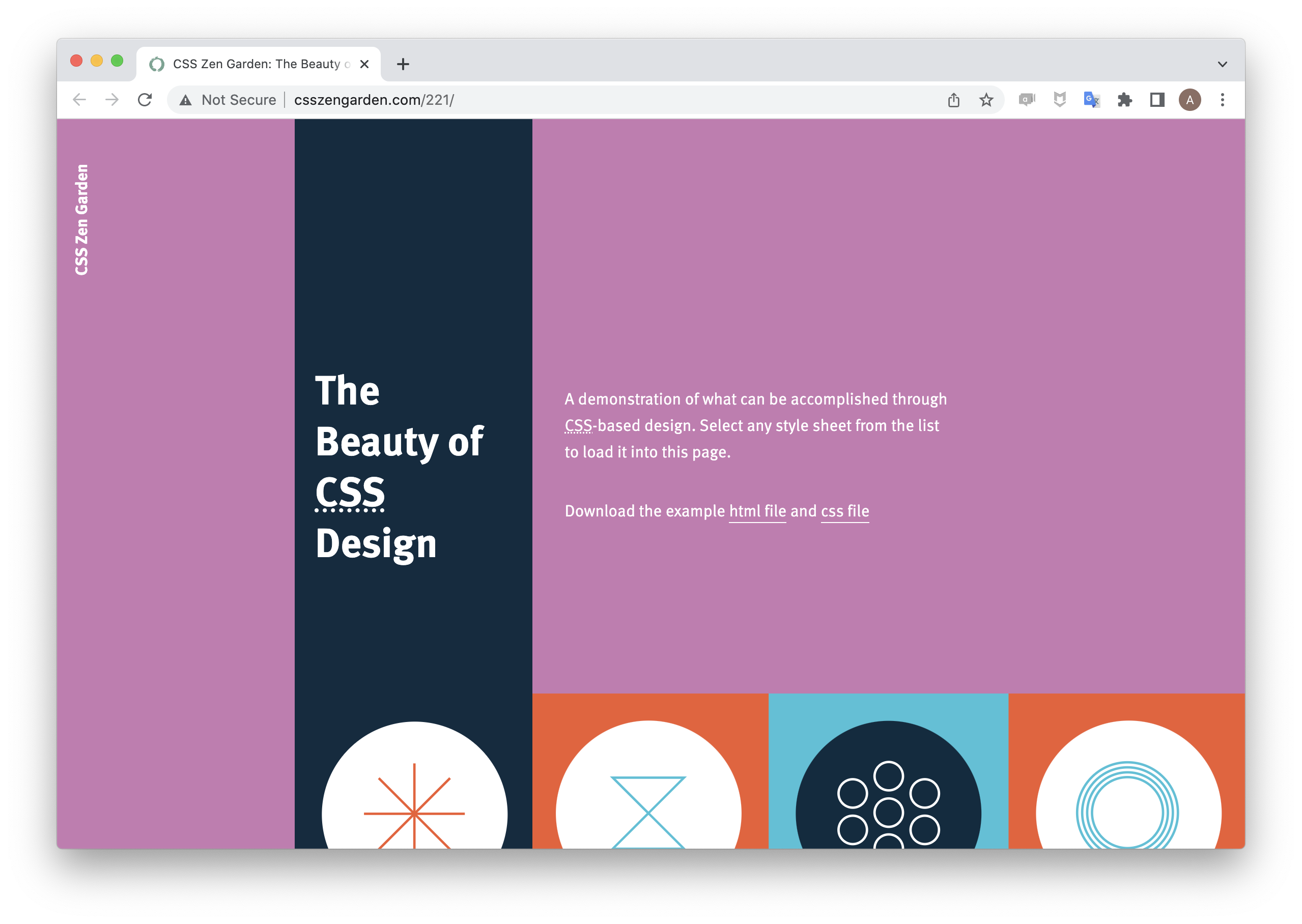Open Chrome three-dot menu
Screen dimensions: 1302x924
(x=1222, y=100)
